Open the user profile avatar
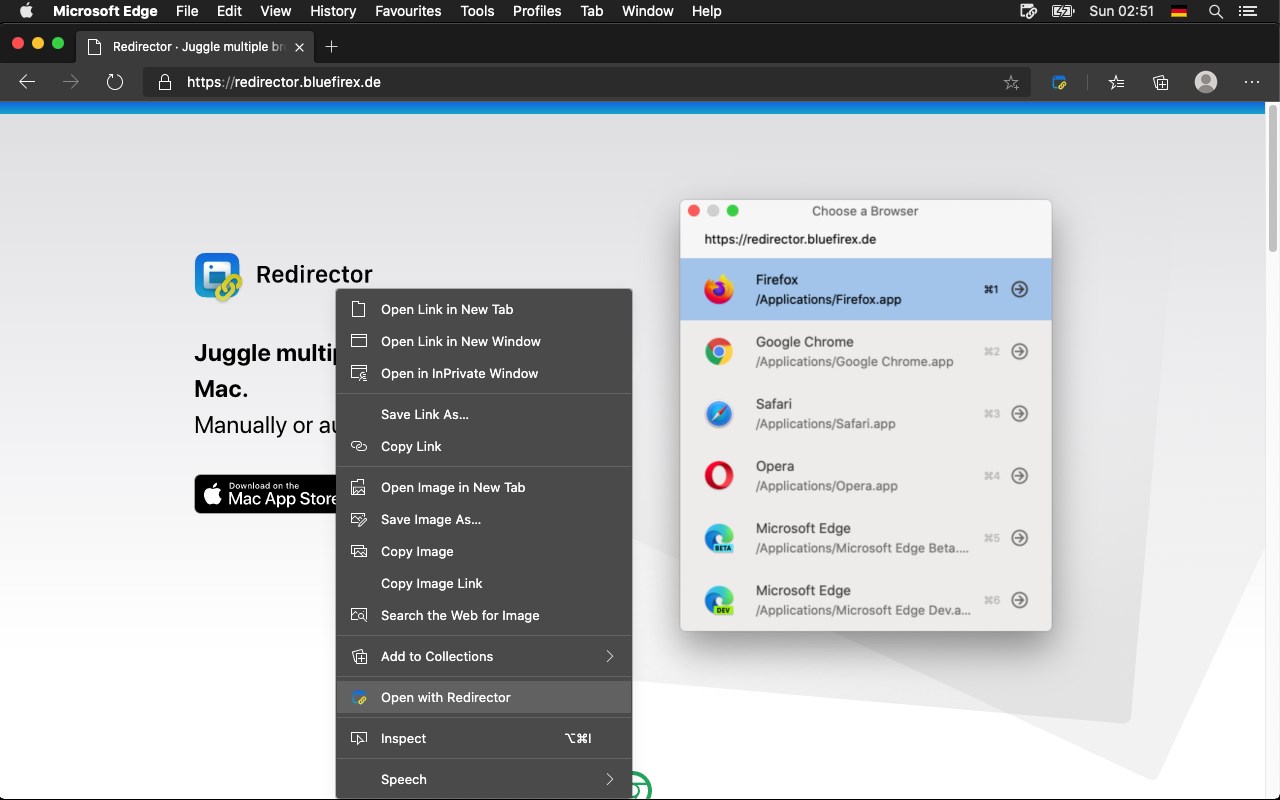 [x=1206, y=82]
